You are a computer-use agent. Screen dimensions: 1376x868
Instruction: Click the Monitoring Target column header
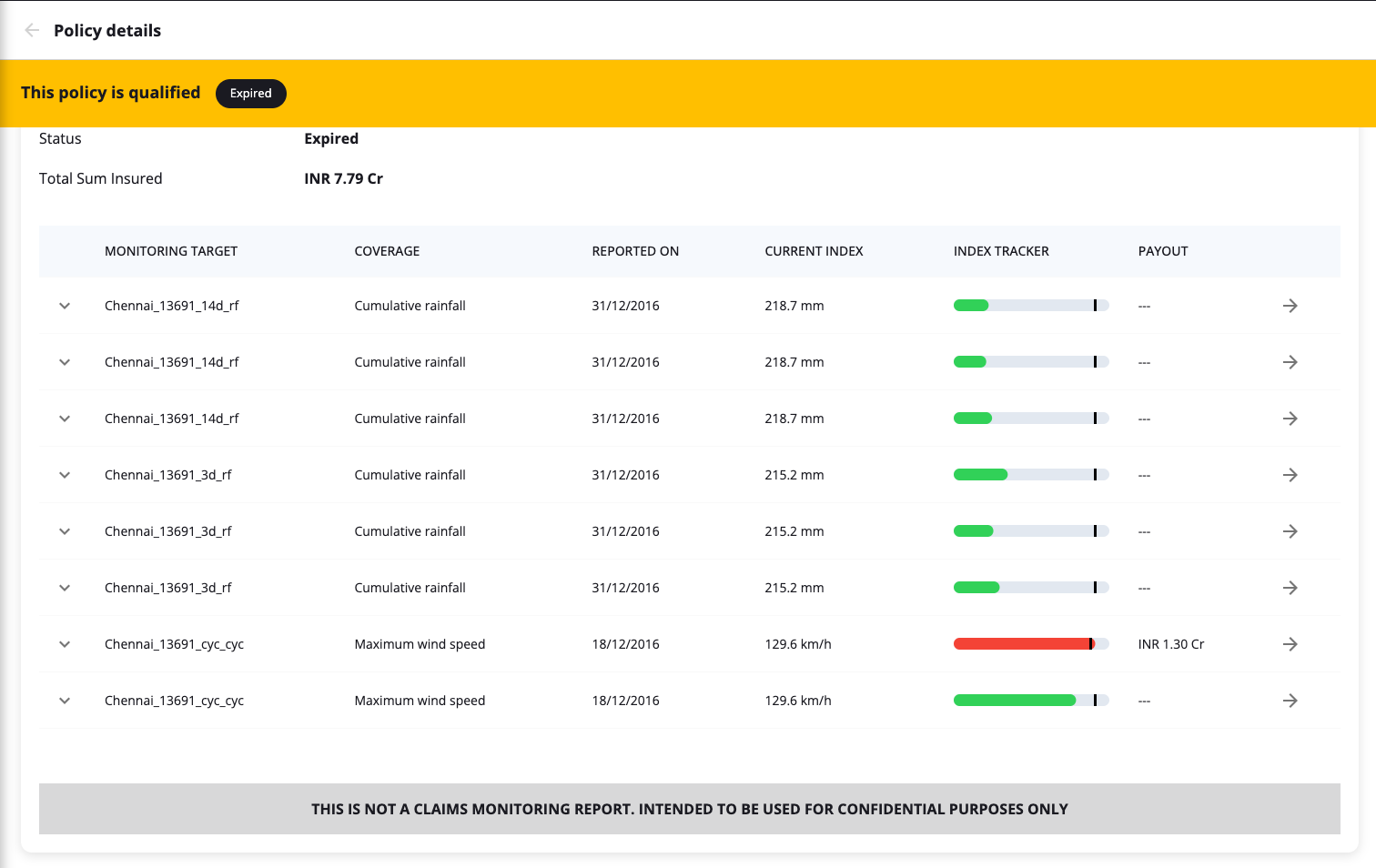click(171, 251)
